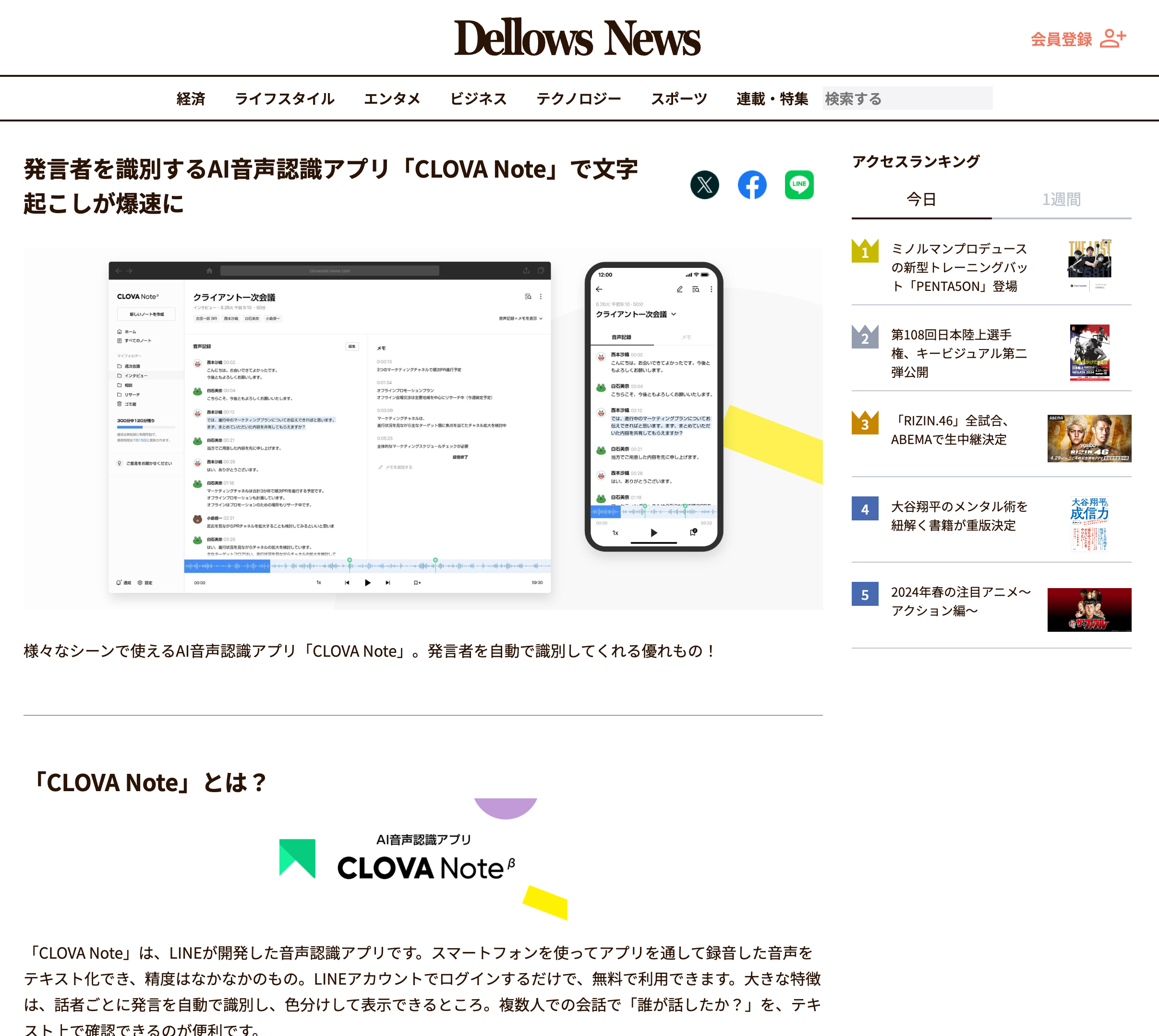Click the Dellows News site logo

577,38
